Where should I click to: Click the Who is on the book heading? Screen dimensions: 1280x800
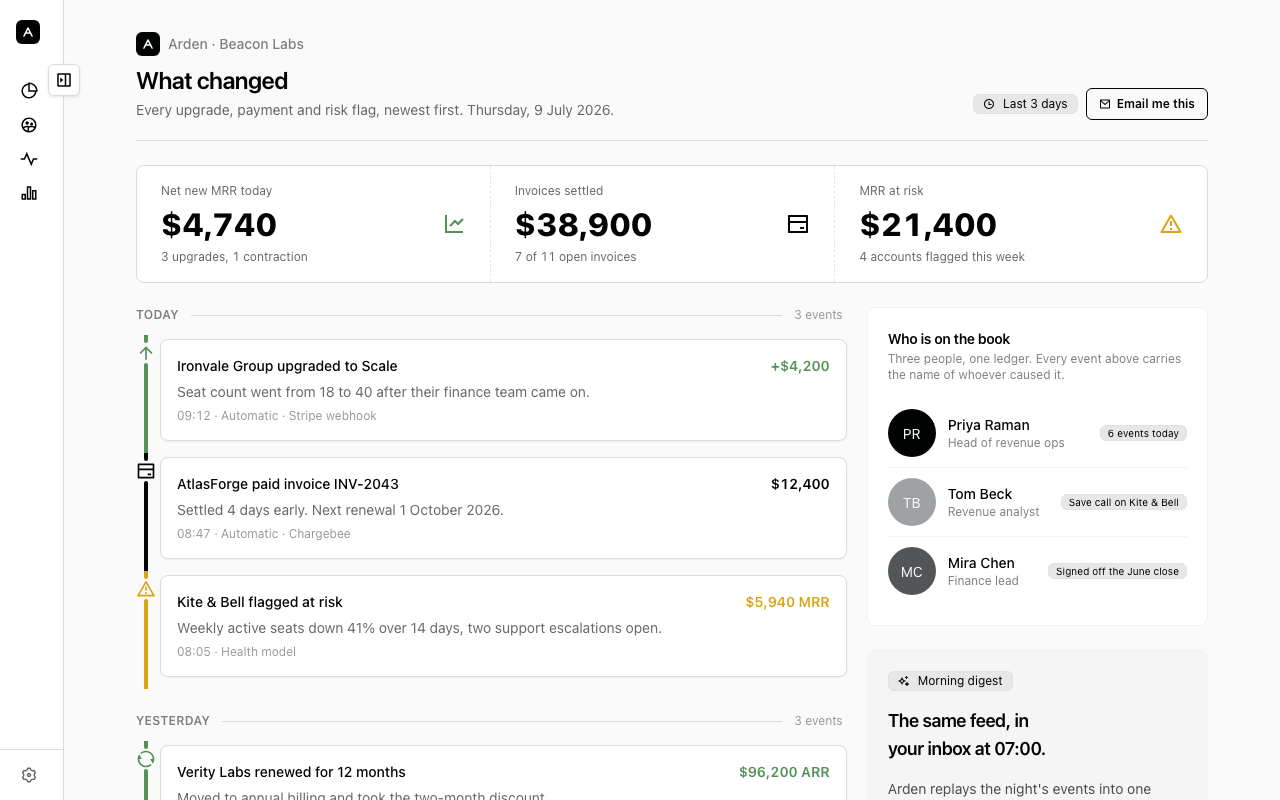coord(949,339)
